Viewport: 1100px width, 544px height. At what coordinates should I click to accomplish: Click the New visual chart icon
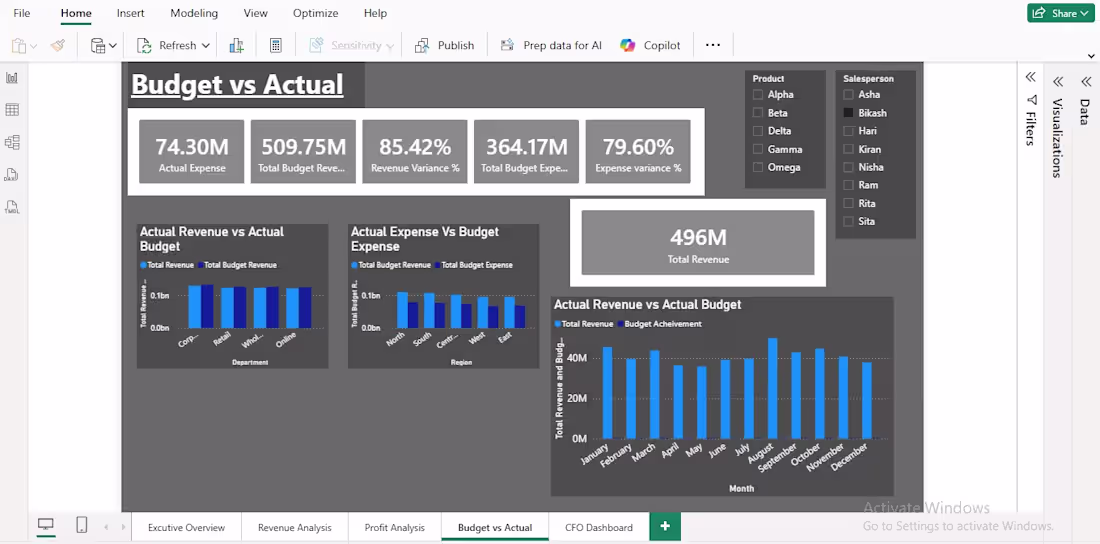click(236, 46)
